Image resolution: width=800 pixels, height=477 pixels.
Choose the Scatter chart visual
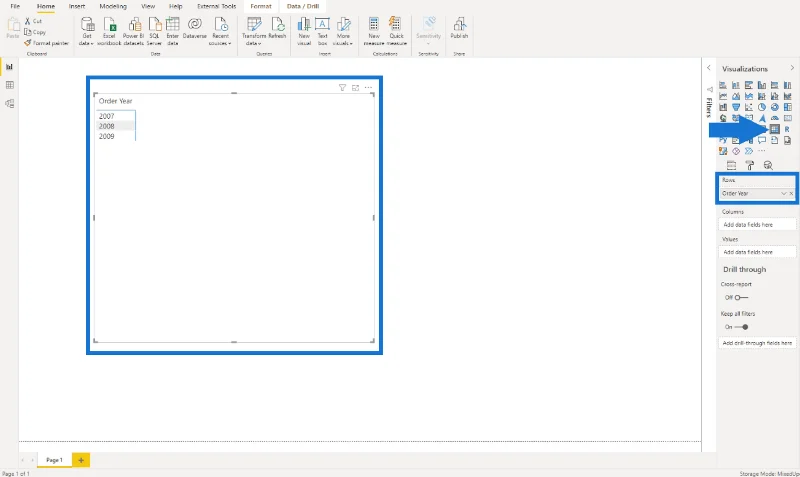748,107
